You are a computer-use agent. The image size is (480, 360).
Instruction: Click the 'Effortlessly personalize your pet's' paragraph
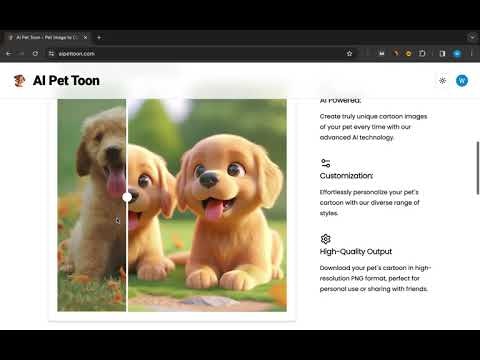click(369, 202)
